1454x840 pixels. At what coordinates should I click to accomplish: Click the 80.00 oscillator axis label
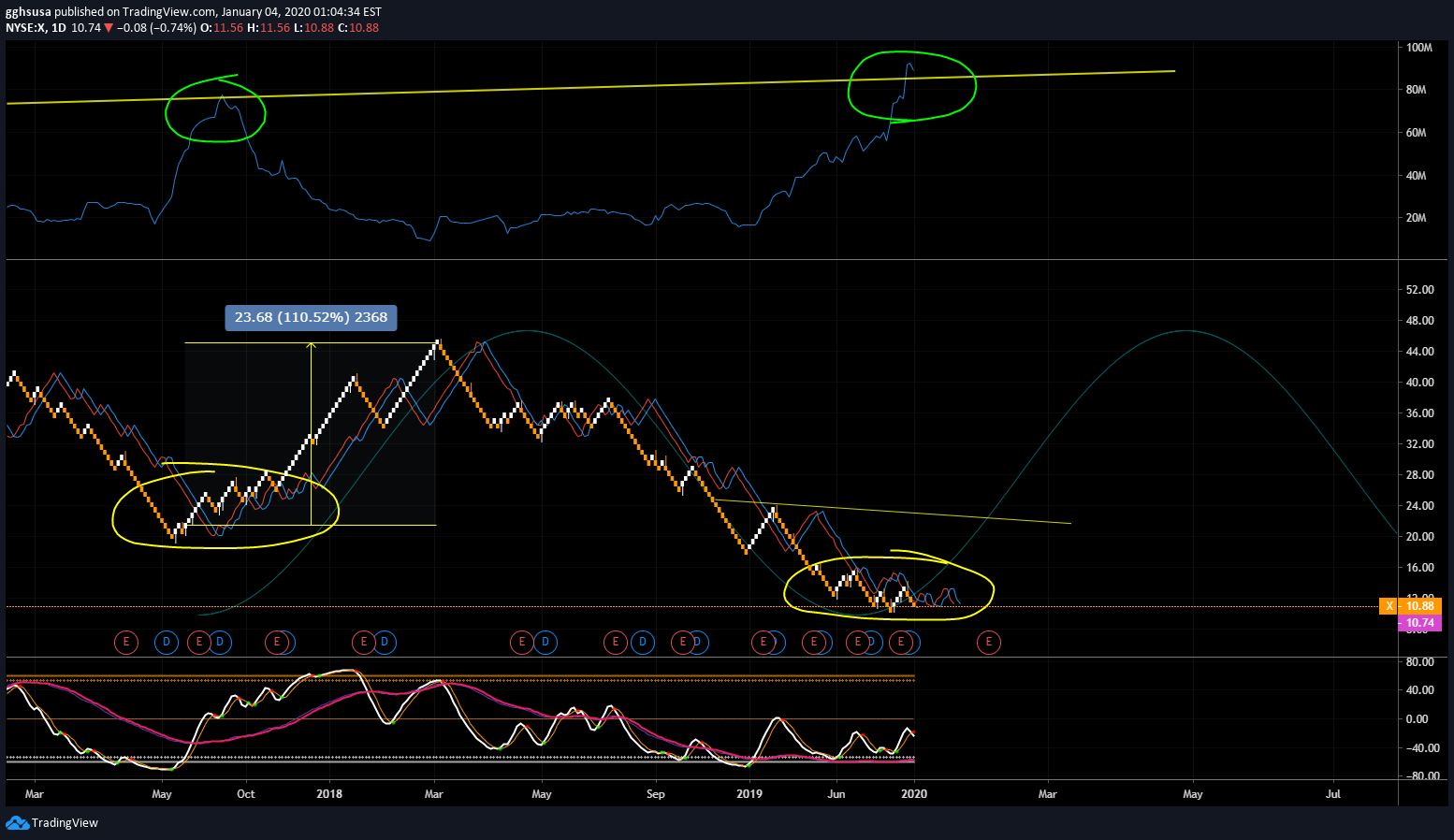click(x=1419, y=662)
